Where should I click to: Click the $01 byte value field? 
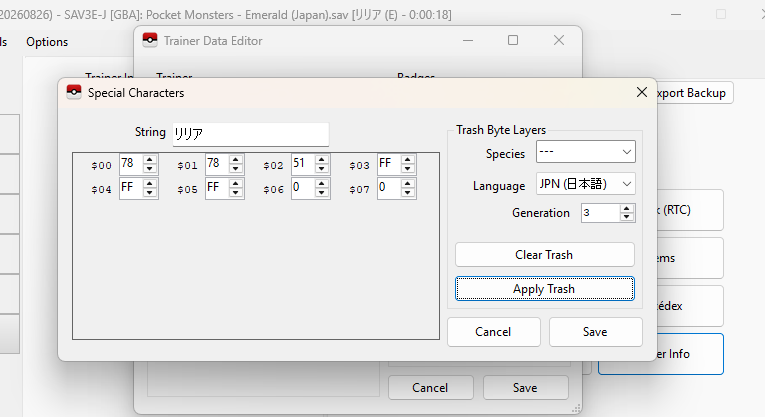point(217,164)
